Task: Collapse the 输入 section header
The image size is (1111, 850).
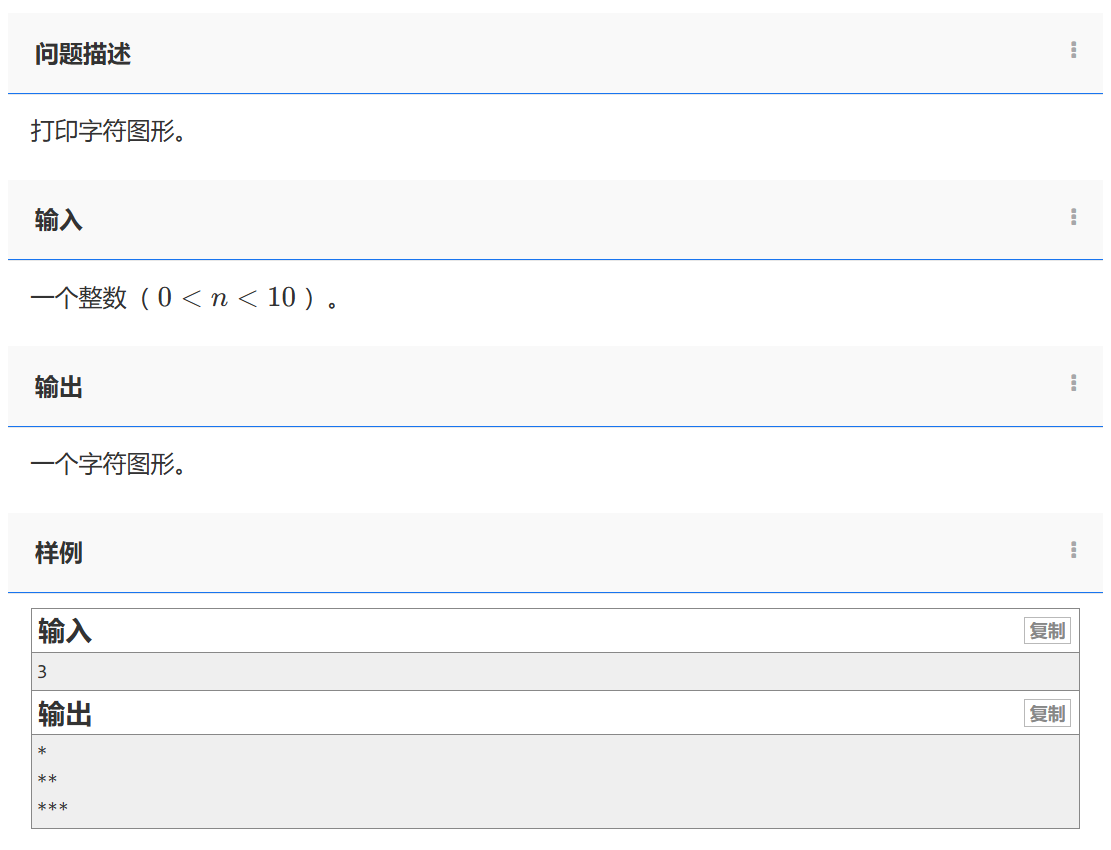Action: click(59, 220)
